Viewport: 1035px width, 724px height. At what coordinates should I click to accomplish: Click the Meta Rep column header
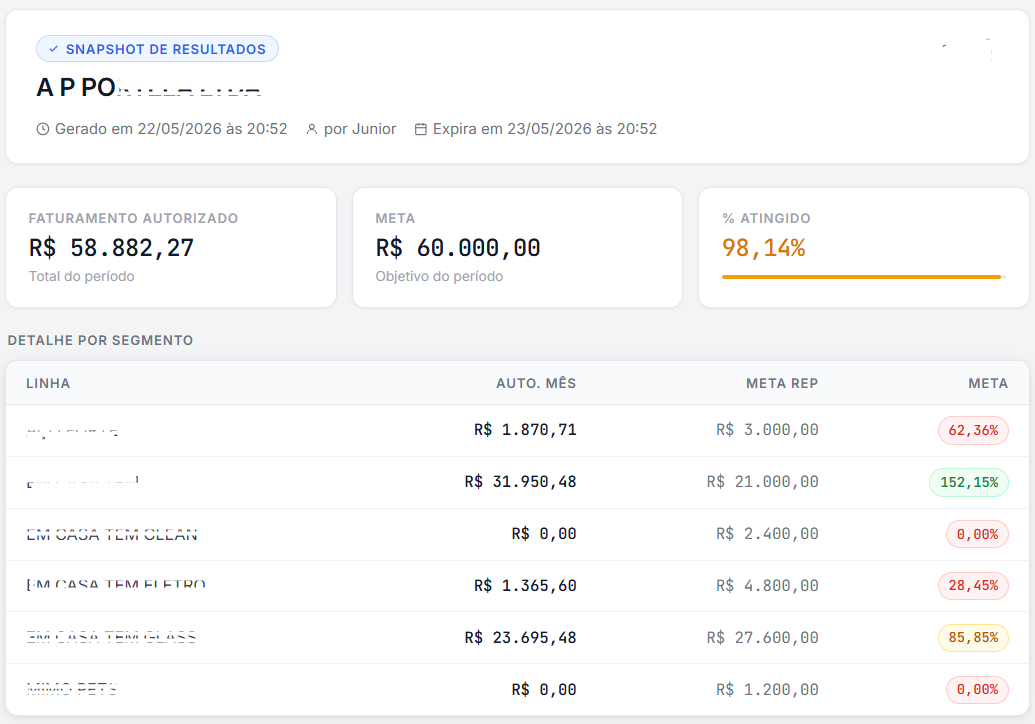pyautogui.click(x=782, y=383)
